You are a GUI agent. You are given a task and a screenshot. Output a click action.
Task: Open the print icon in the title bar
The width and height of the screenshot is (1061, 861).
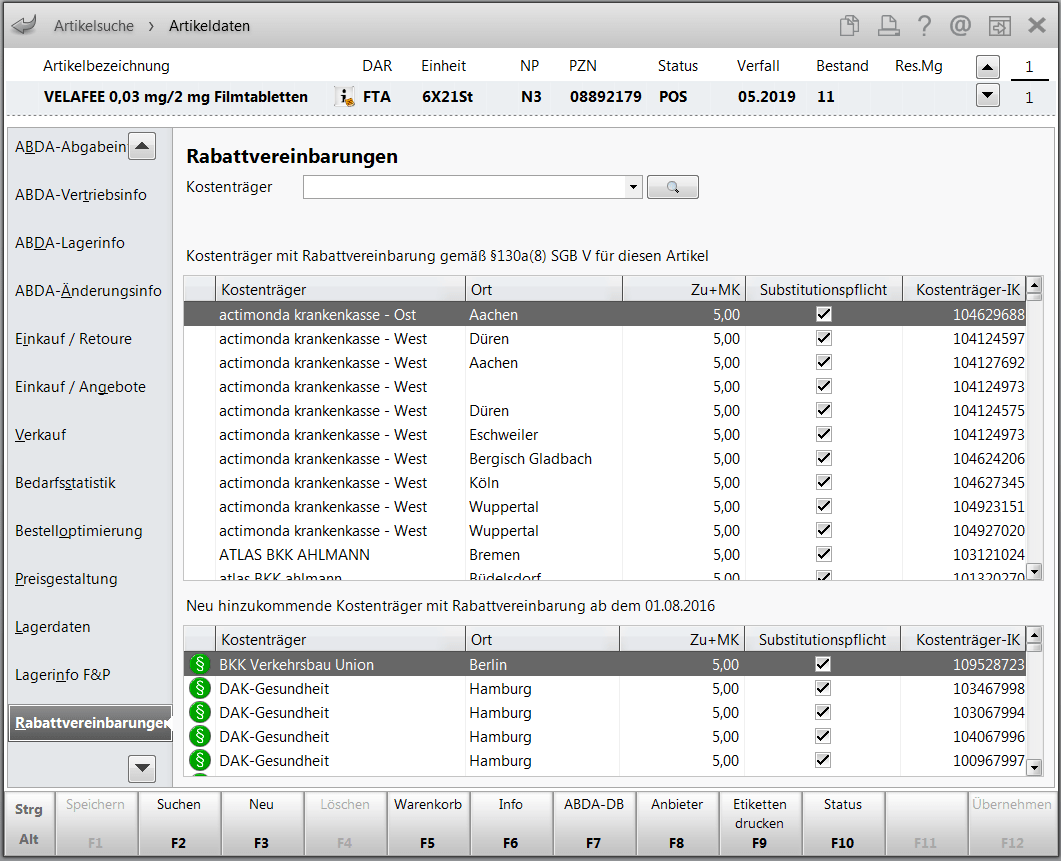[x=888, y=26]
